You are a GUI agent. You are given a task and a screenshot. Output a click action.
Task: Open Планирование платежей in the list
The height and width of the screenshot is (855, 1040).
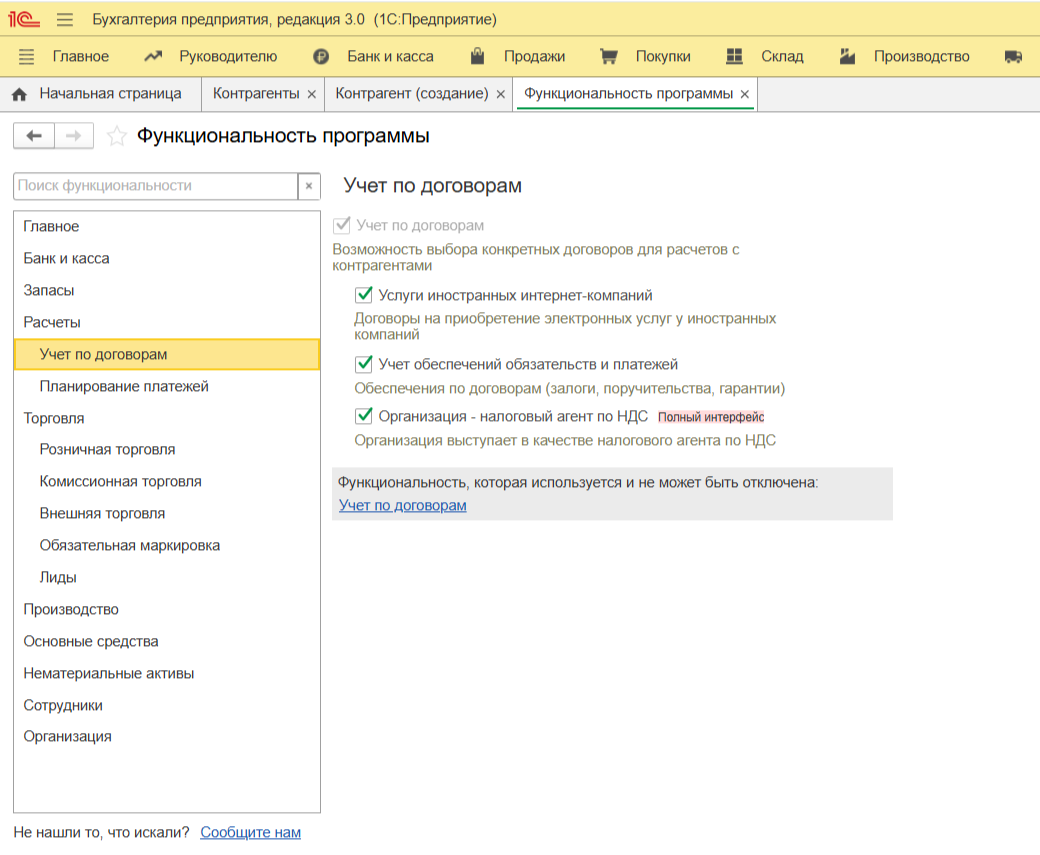coord(124,386)
